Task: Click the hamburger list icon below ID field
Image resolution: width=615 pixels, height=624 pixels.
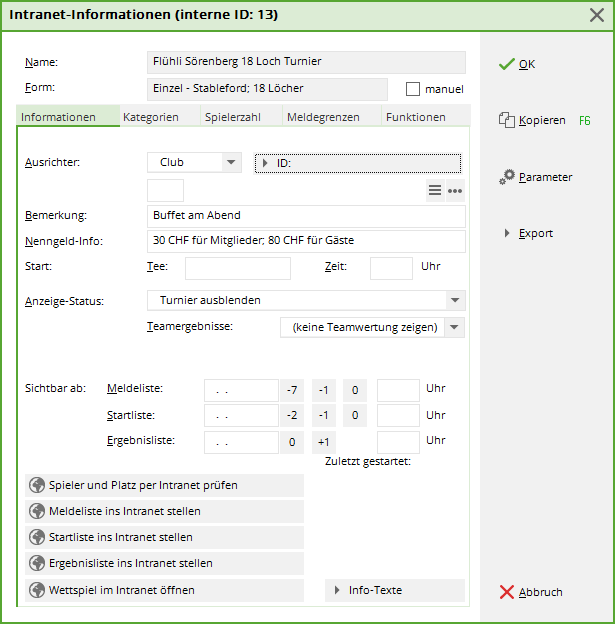Action: click(435, 190)
